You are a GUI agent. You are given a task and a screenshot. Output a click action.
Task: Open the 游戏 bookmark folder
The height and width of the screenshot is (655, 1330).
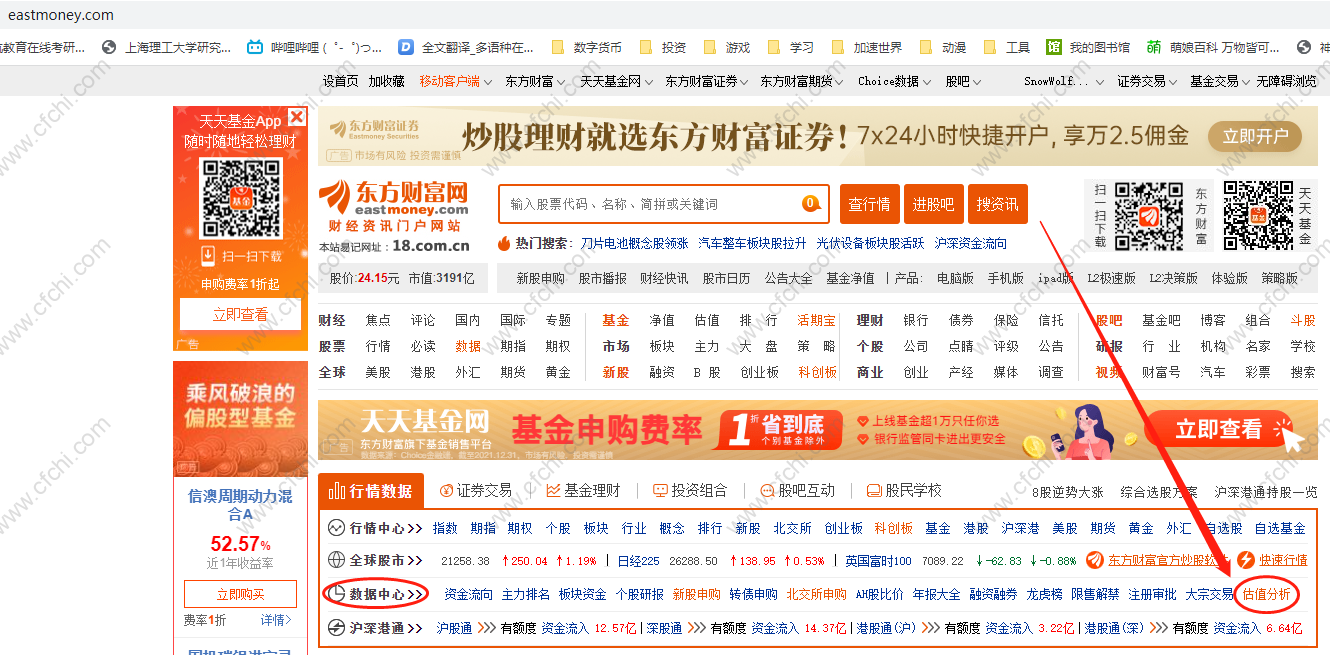[x=727, y=47]
